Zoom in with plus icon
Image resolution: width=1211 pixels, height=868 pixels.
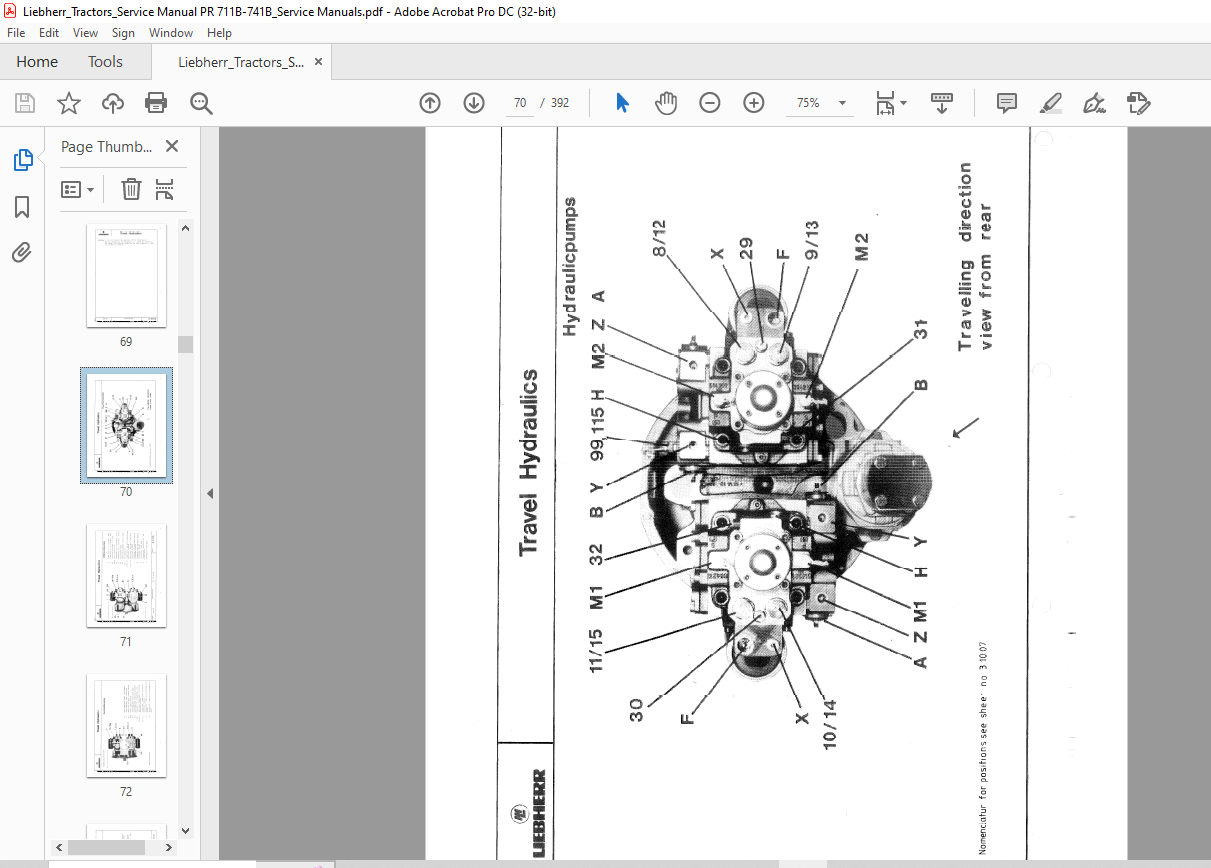click(754, 103)
